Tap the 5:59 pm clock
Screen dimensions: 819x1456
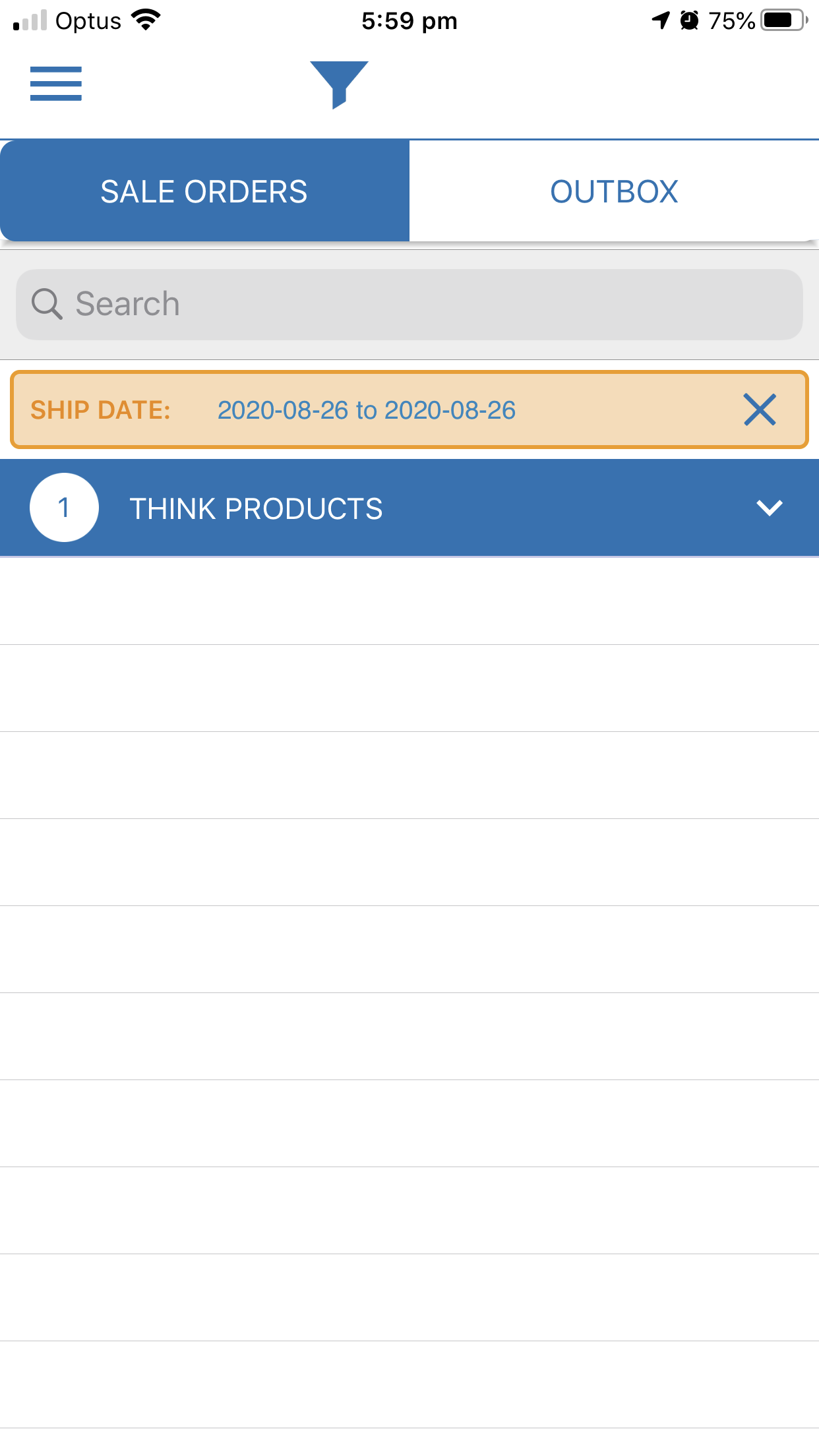click(x=409, y=20)
